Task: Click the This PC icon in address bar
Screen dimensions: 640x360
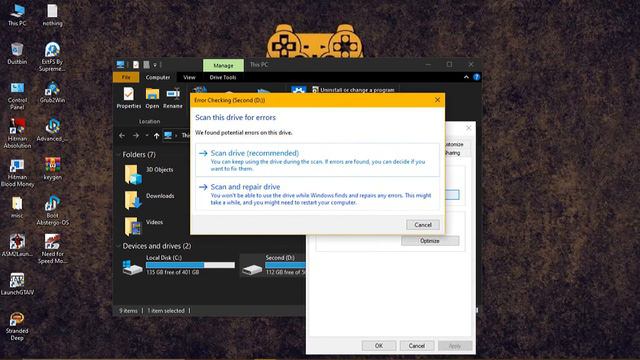Action: point(168,136)
